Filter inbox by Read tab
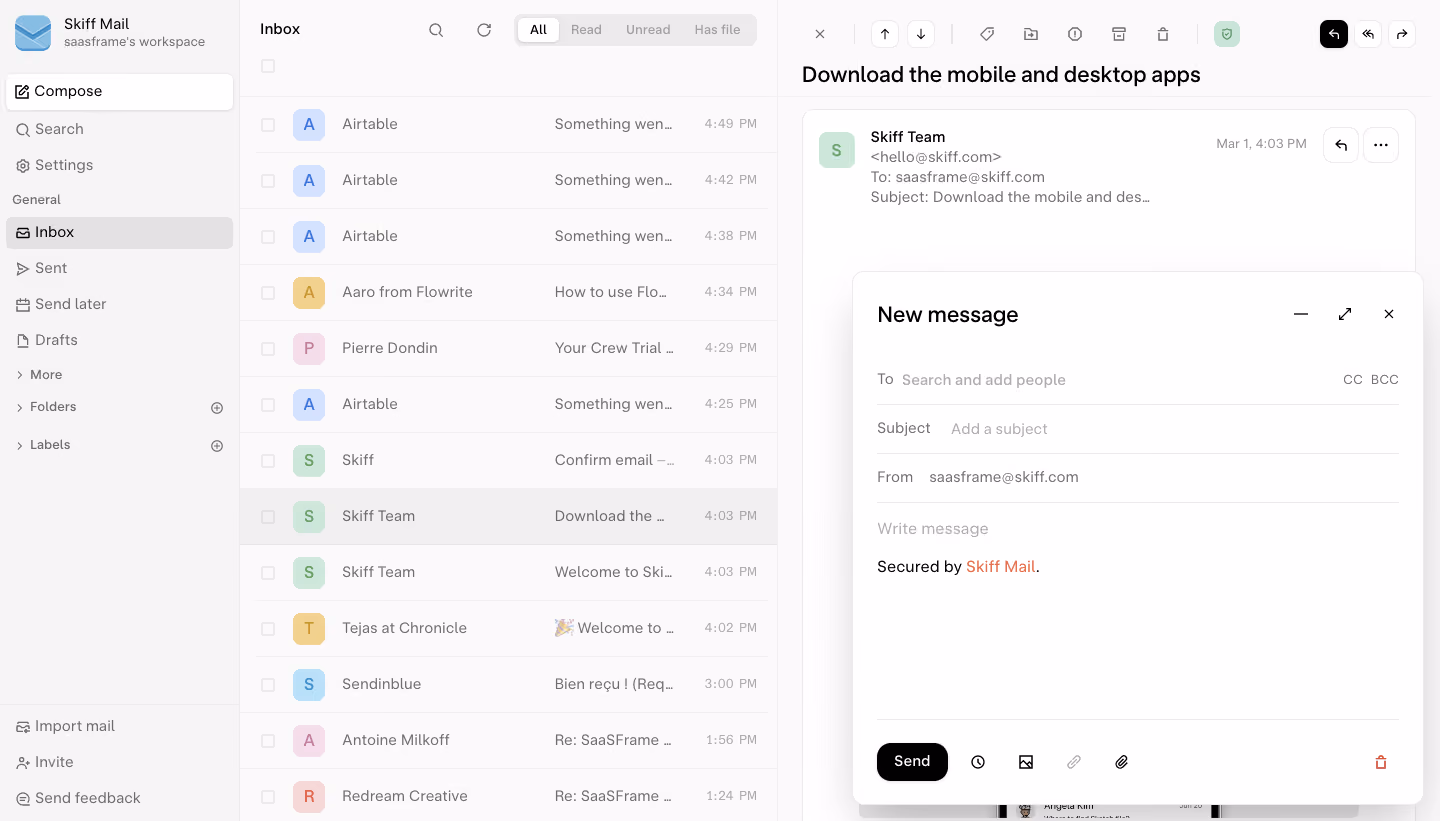Image resolution: width=1440 pixels, height=821 pixels. (586, 30)
